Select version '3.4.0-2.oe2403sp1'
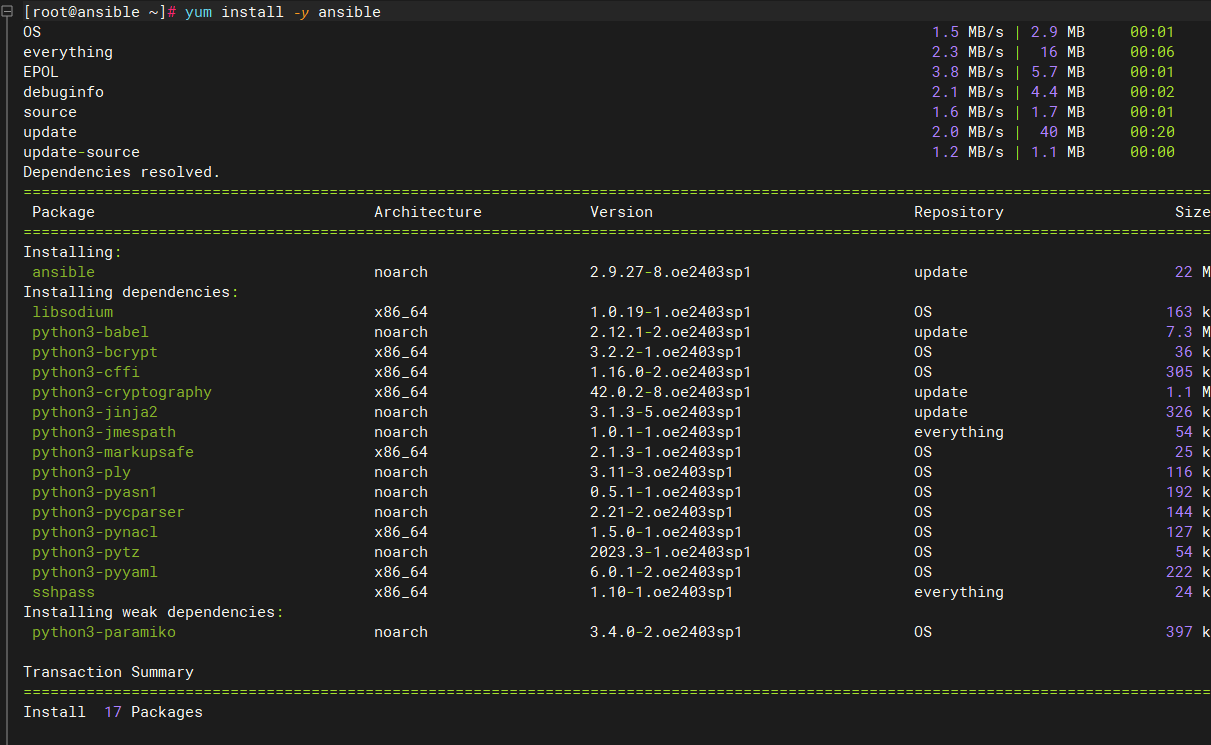This screenshot has height=745, width=1211. (x=666, y=632)
